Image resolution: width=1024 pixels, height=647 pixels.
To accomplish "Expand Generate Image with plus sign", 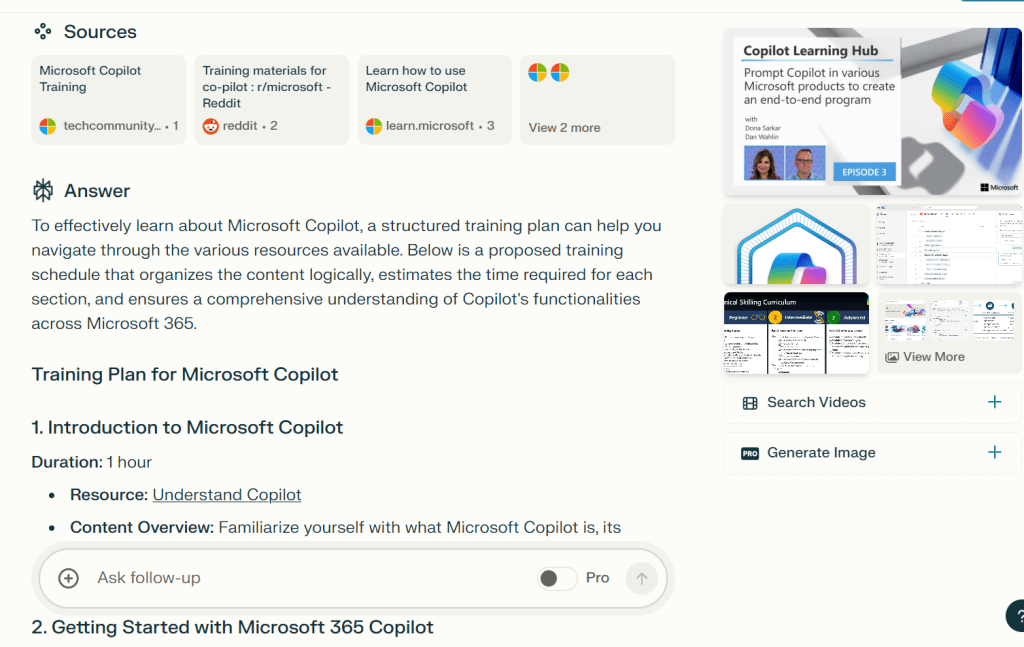I will coord(994,452).
